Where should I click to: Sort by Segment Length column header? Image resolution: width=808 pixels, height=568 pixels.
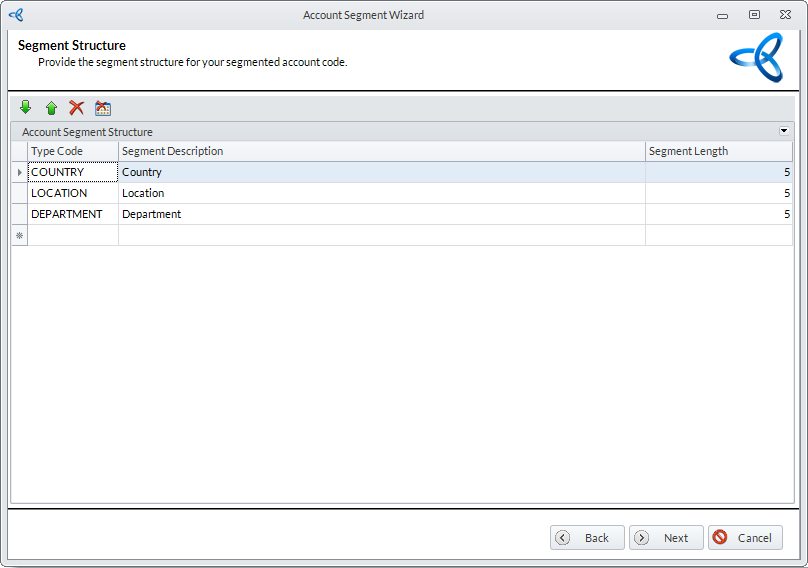tap(718, 151)
